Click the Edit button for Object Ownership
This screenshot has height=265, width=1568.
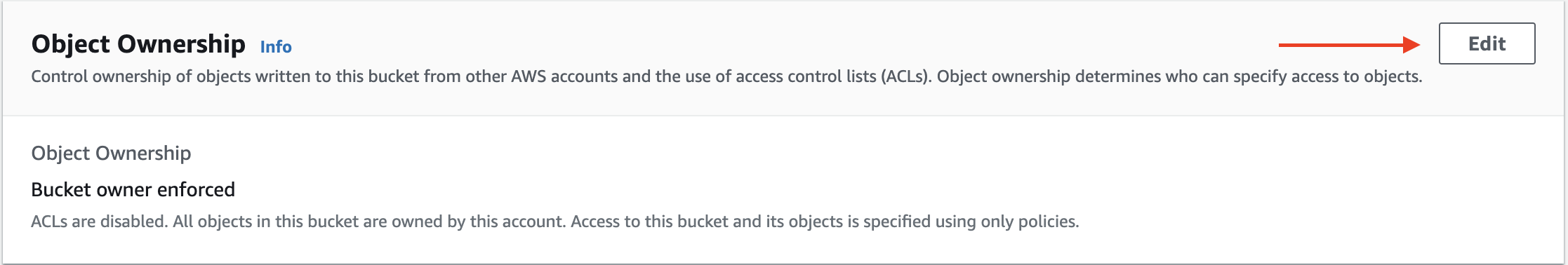click(1487, 43)
